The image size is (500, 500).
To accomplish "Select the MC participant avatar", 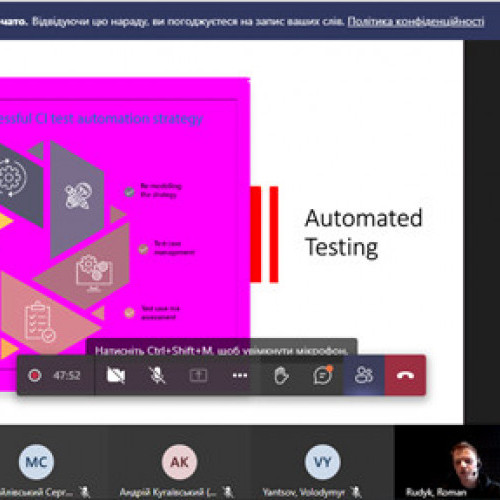I will point(36,462).
